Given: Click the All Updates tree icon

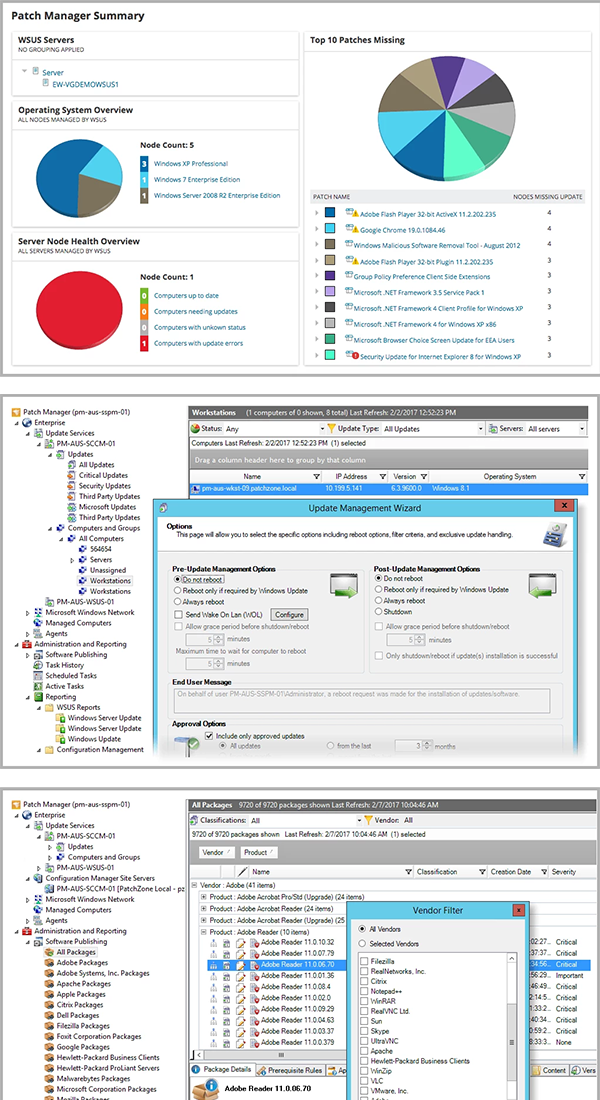Looking at the screenshot, I should (72, 465).
